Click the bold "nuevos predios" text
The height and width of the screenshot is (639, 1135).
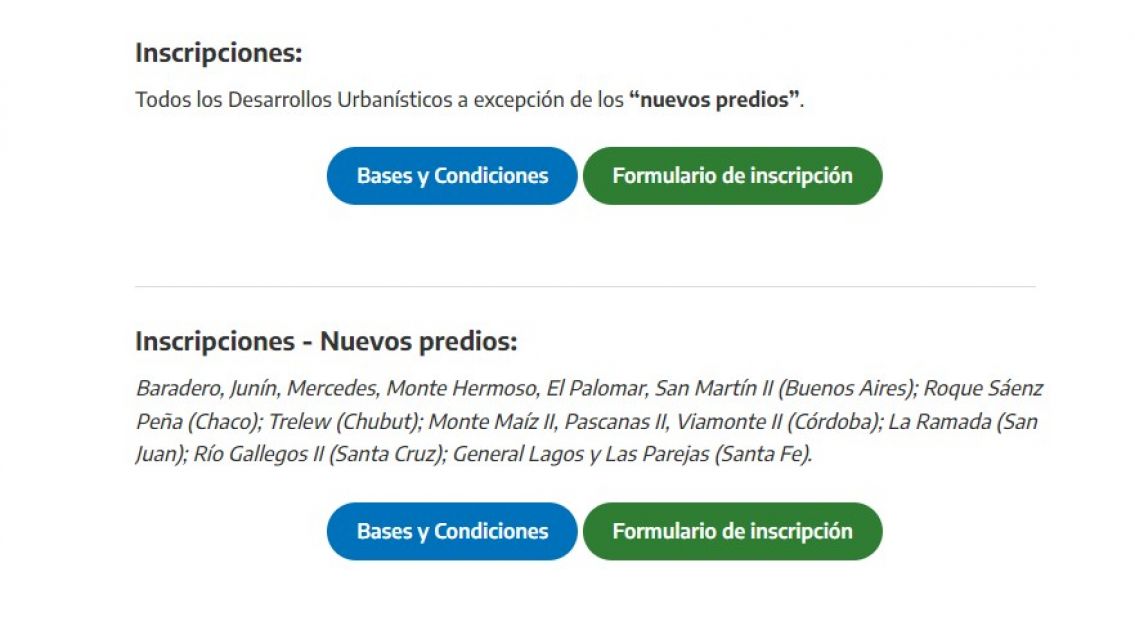(x=716, y=99)
